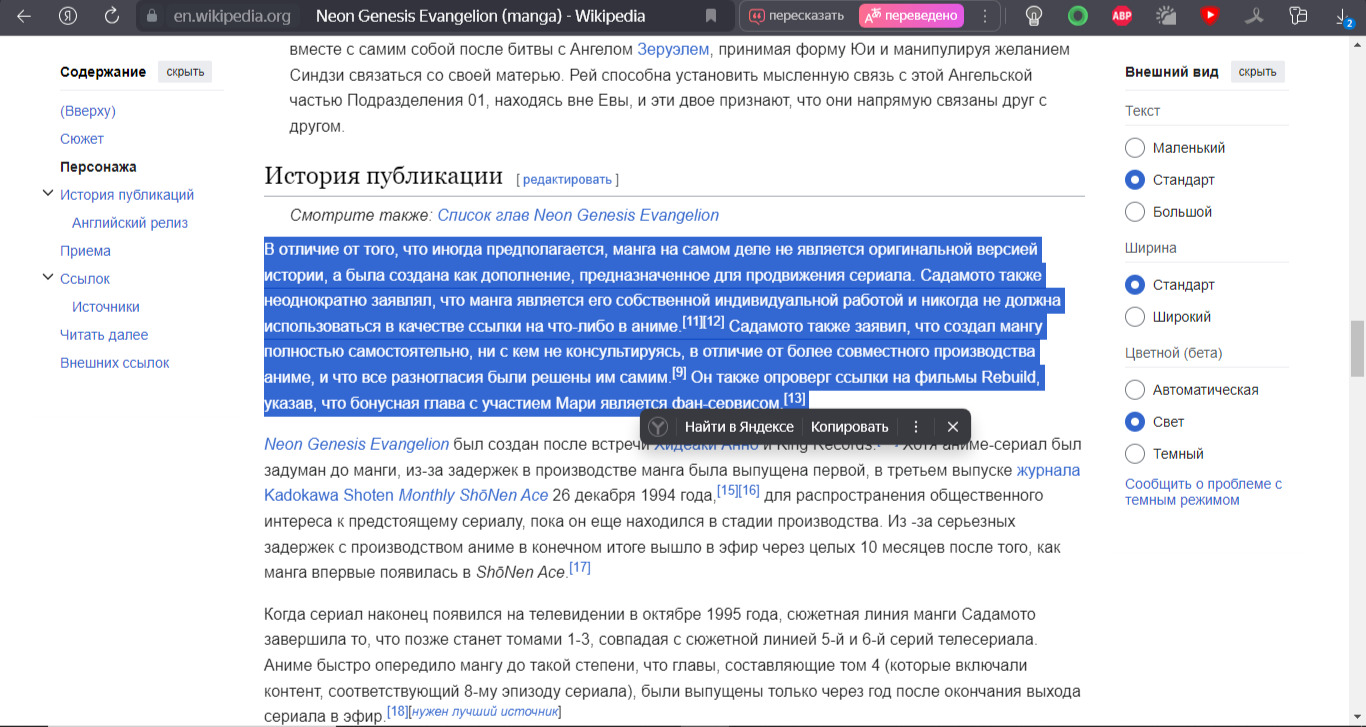Collapse the Ссылок section in contents
The width and height of the screenshot is (1366, 727).
[47, 278]
